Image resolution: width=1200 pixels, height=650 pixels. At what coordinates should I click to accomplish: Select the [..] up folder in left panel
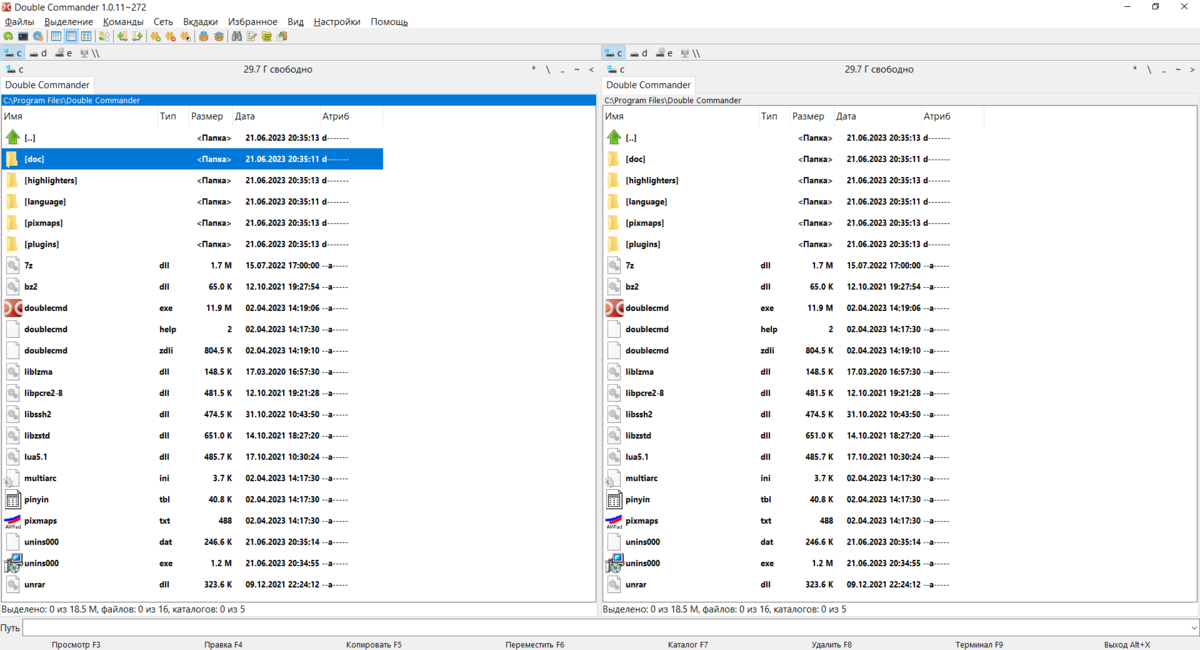point(192,138)
